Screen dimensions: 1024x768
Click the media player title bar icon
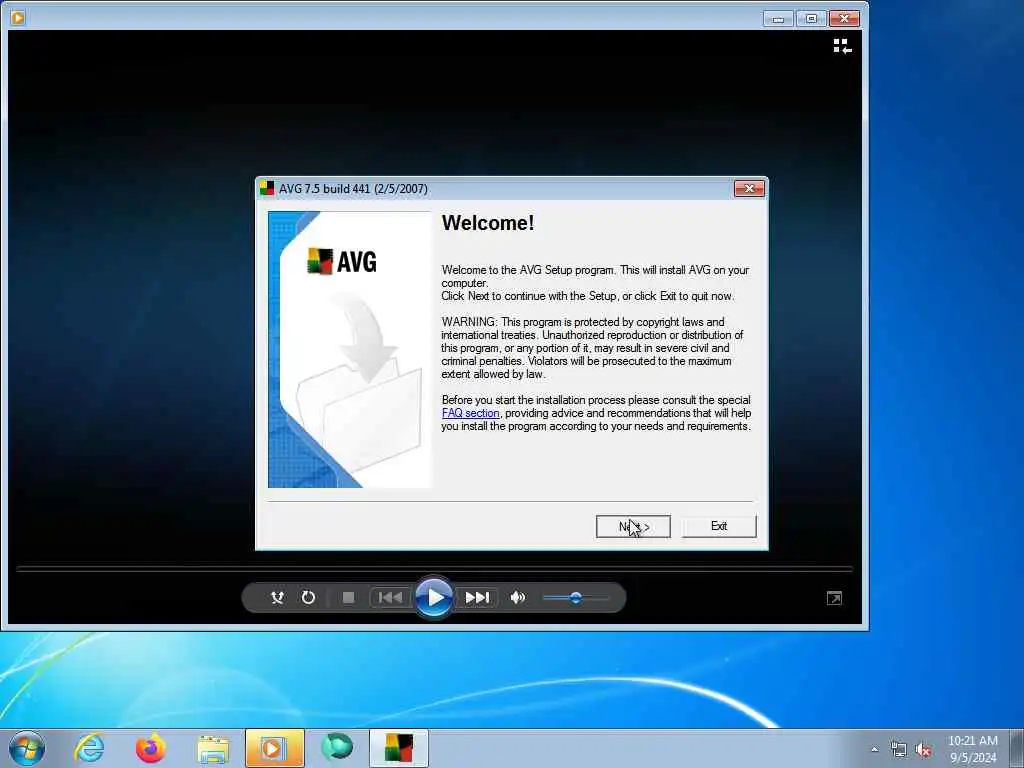(x=18, y=18)
